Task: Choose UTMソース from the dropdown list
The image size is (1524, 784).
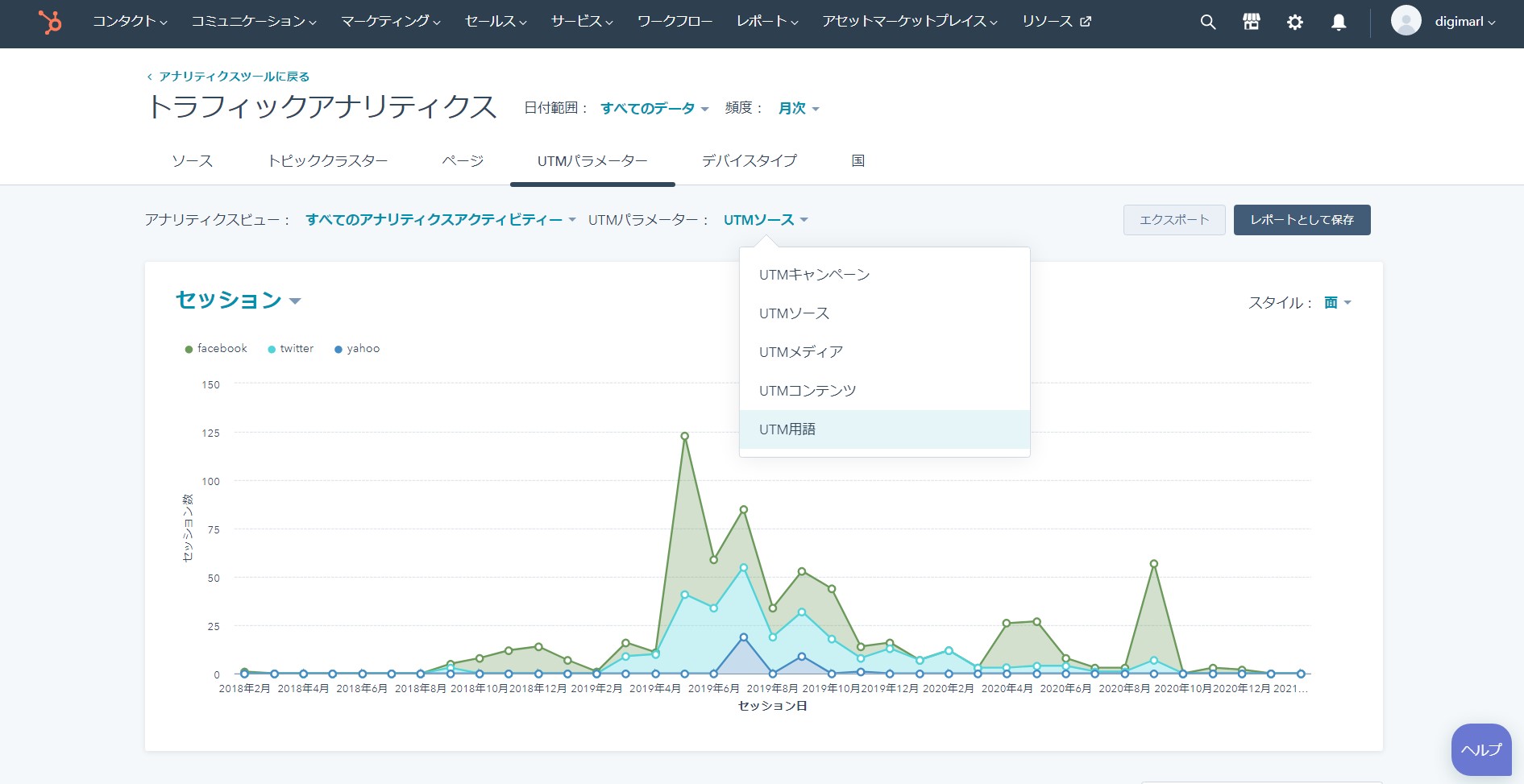Action: pos(884,313)
